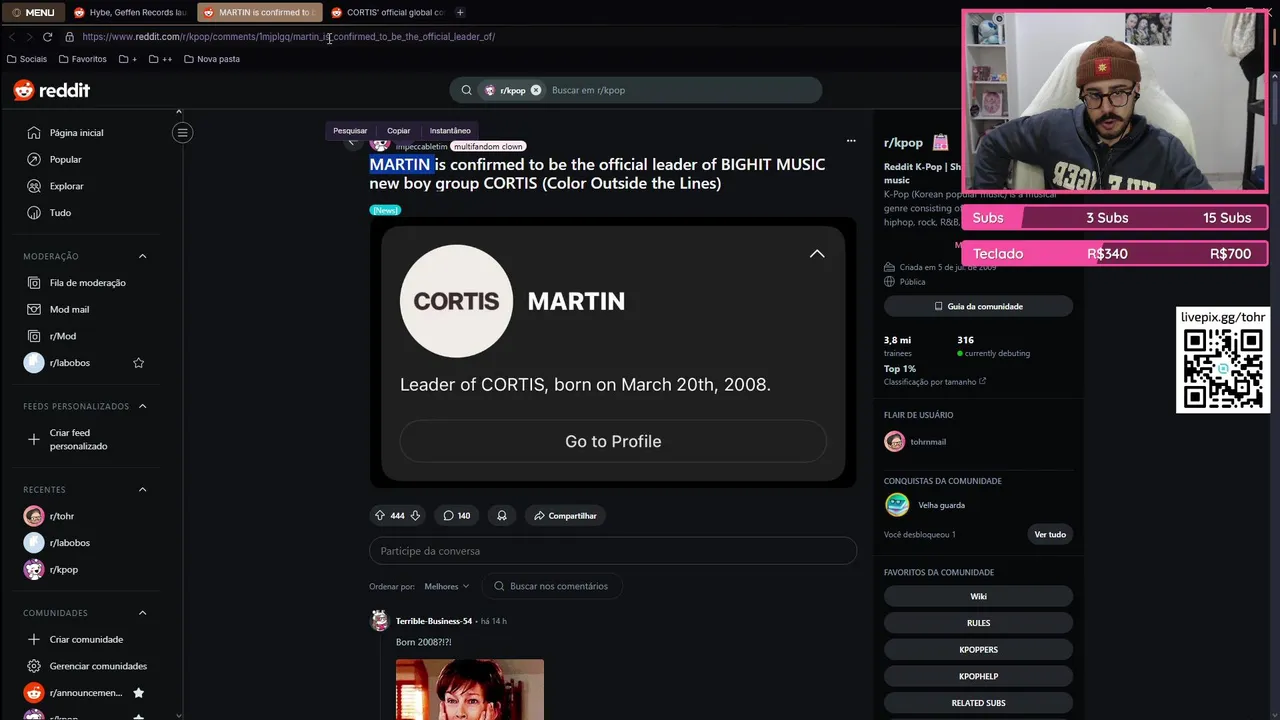The height and width of the screenshot is (720, 1280).
Task: Click the award icon on the post
Action: tap(502, 516)
